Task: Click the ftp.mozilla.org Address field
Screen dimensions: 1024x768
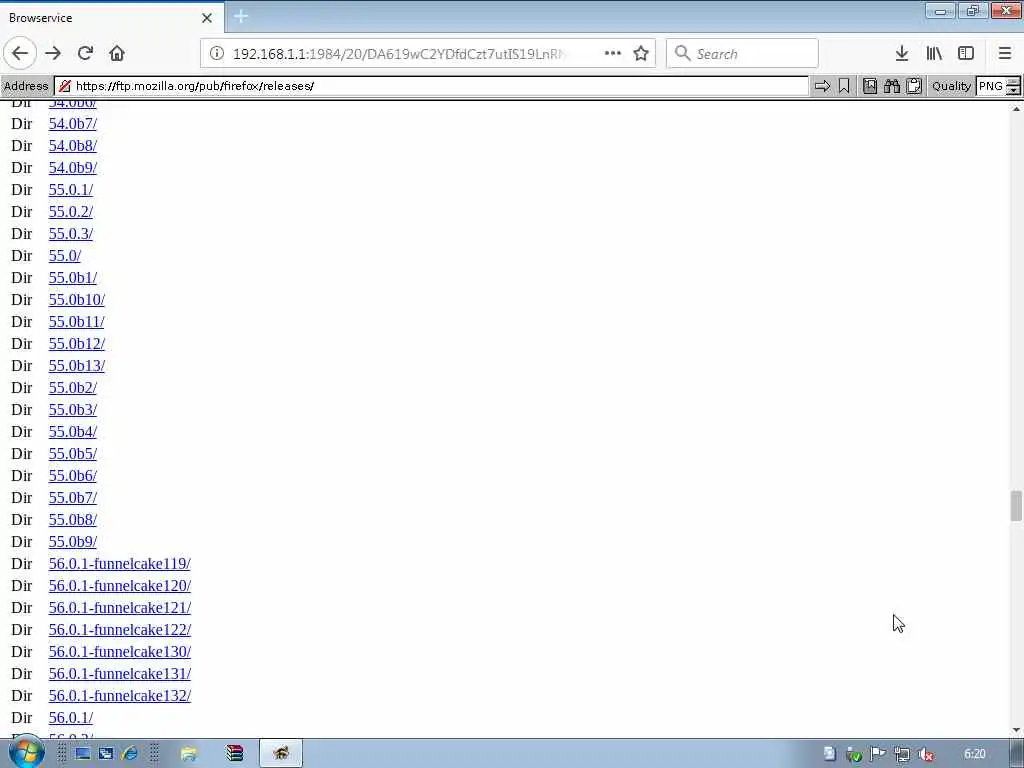Action: tap(432, 86)
